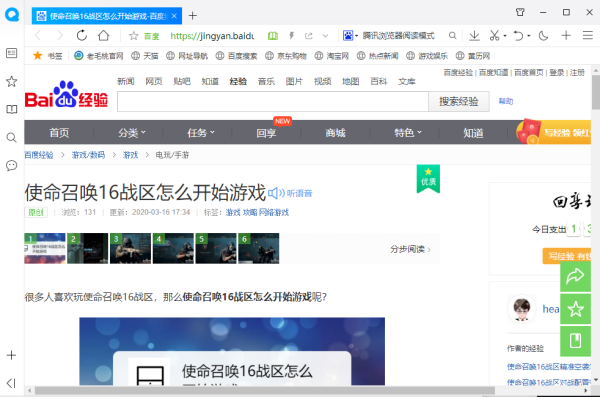Open the chat bubble sidebar icon
This screenshot has width=600, height=397.
click(11, 165)
